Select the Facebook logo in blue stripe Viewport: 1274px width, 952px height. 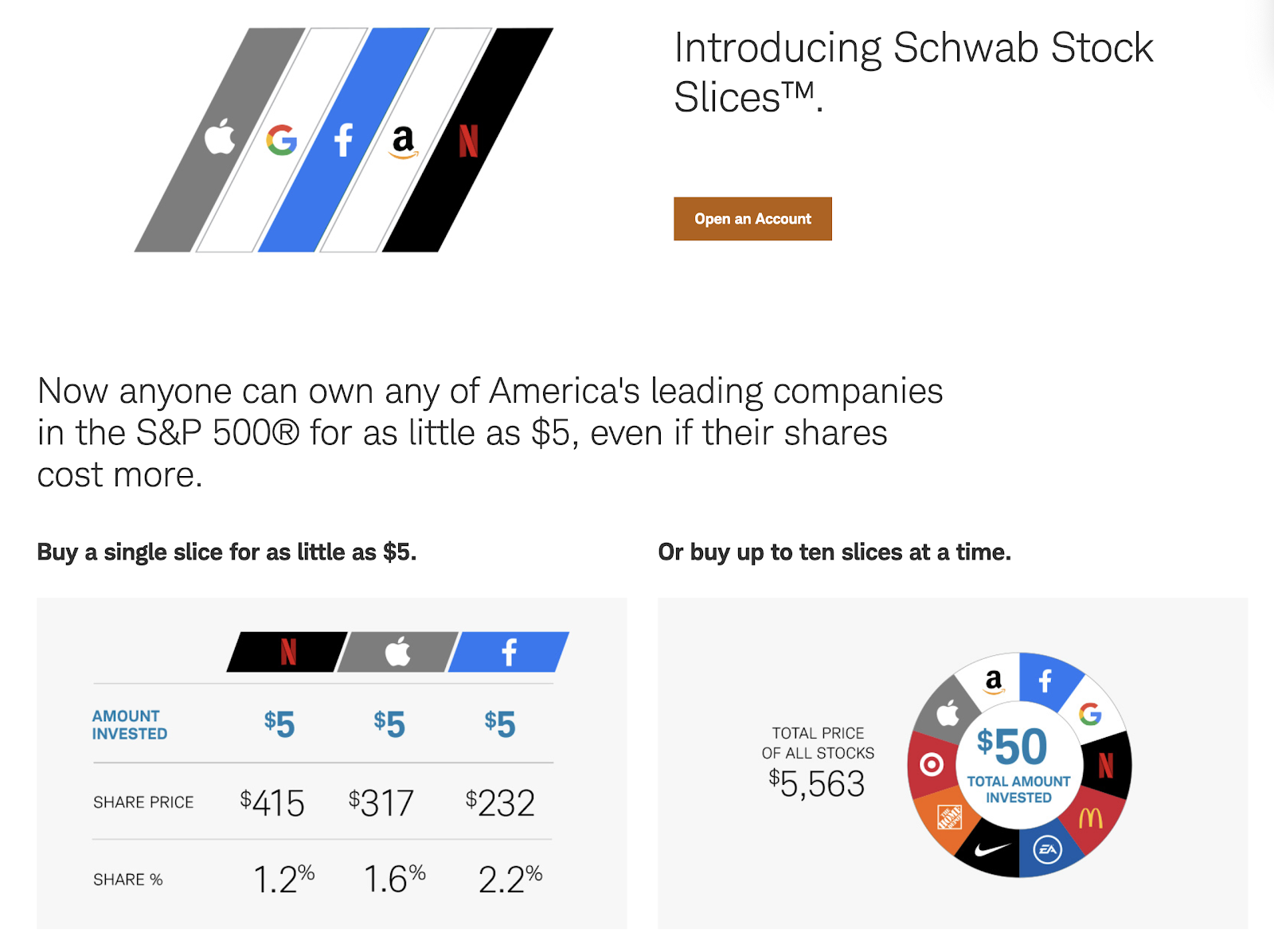tap(343, 140)
